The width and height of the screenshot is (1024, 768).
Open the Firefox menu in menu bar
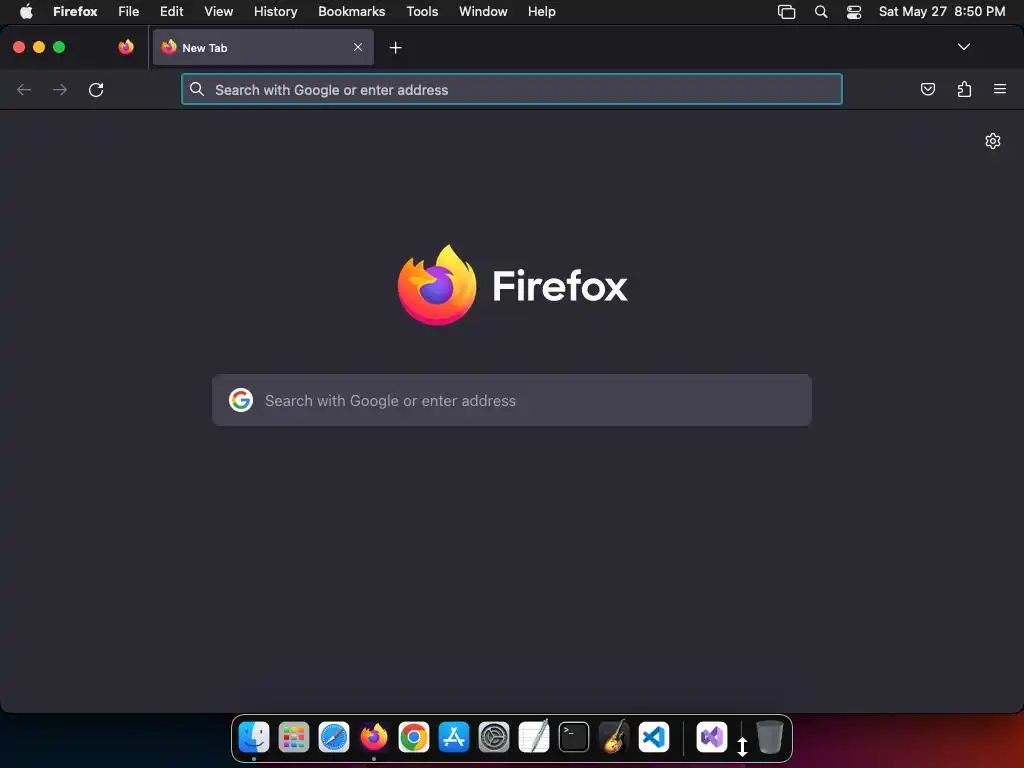pyautogui.click(x=75, y=11)
